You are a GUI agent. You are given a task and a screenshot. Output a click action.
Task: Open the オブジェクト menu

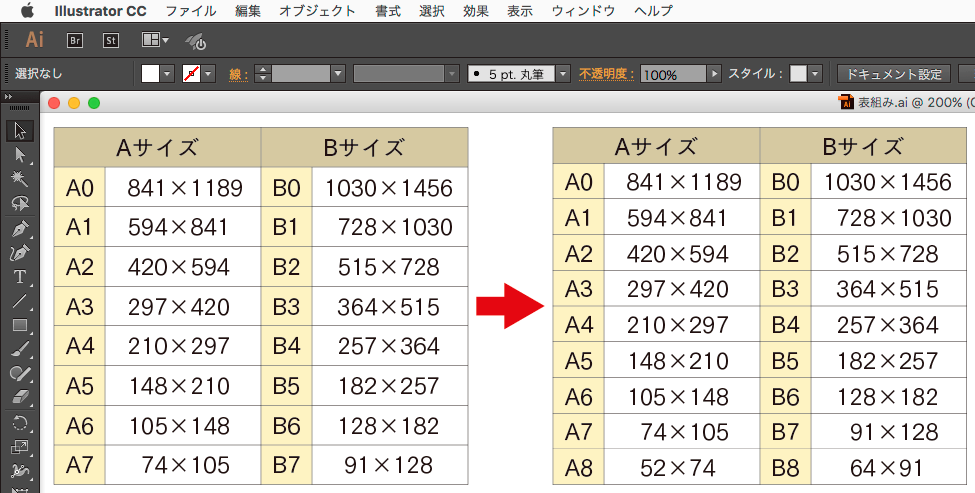[318, 11]
